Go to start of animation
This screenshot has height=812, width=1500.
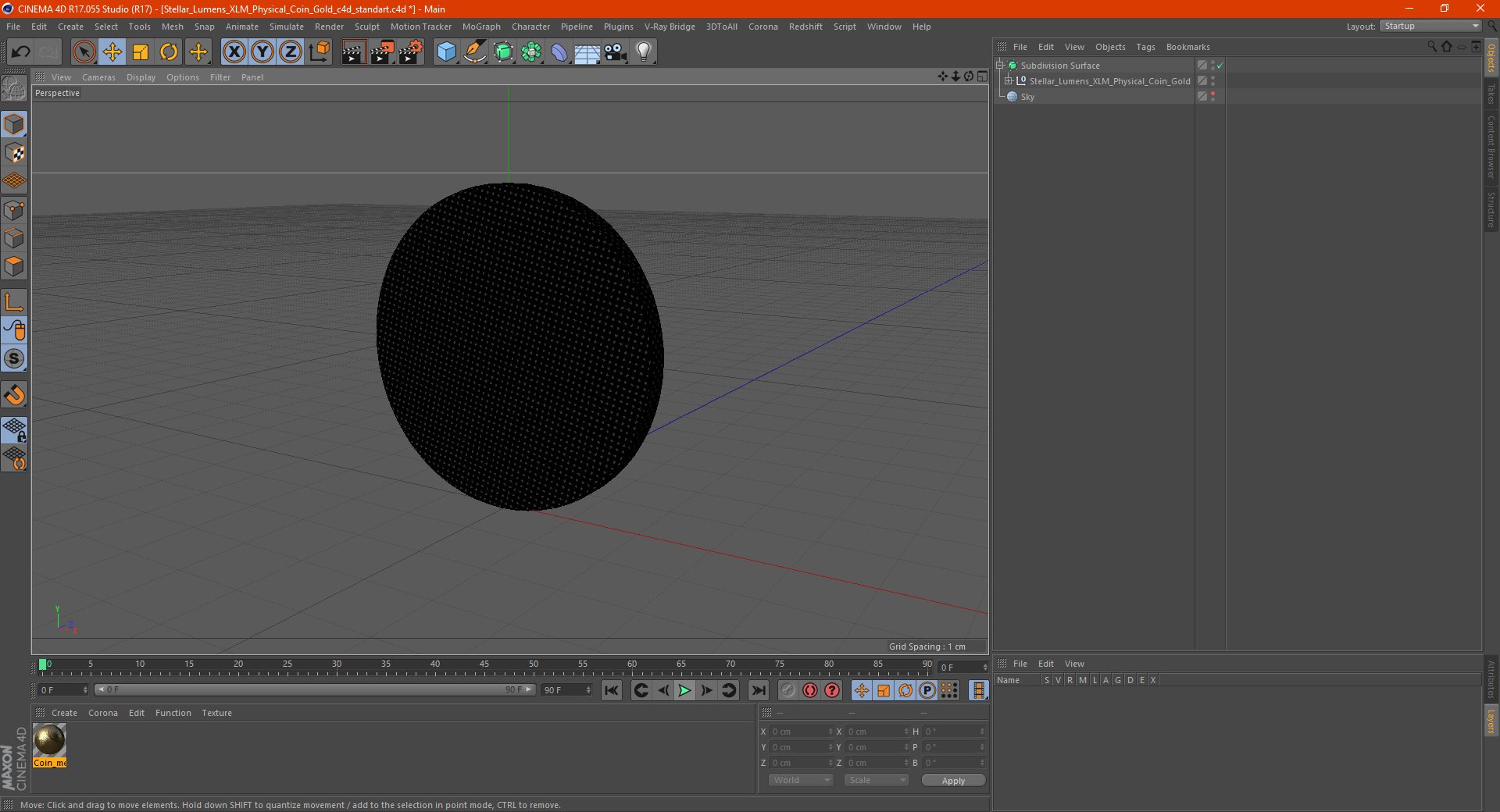tap(612, 690)
